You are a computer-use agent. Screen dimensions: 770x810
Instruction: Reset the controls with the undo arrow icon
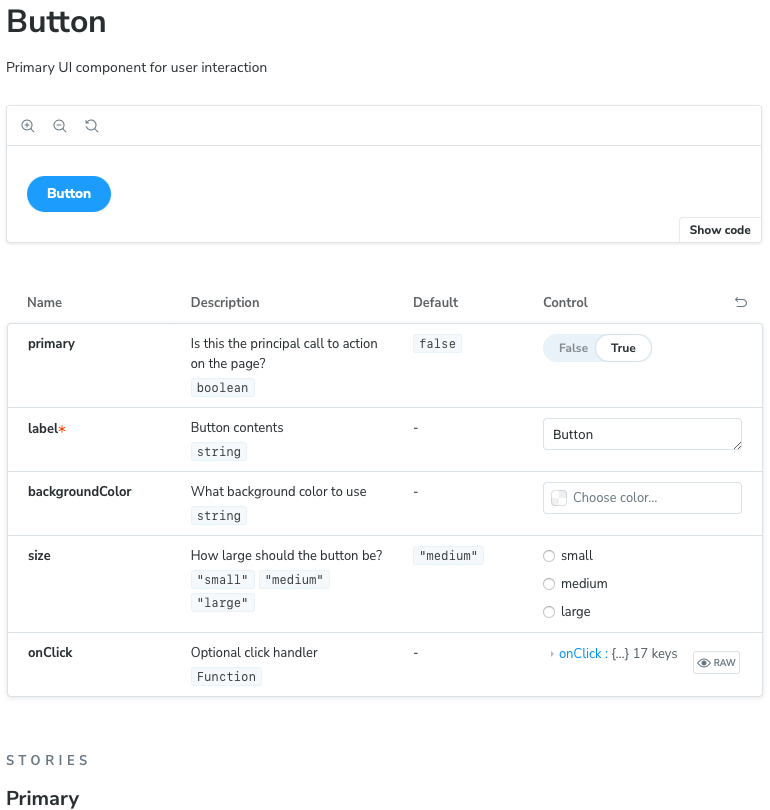pos(741,302)
